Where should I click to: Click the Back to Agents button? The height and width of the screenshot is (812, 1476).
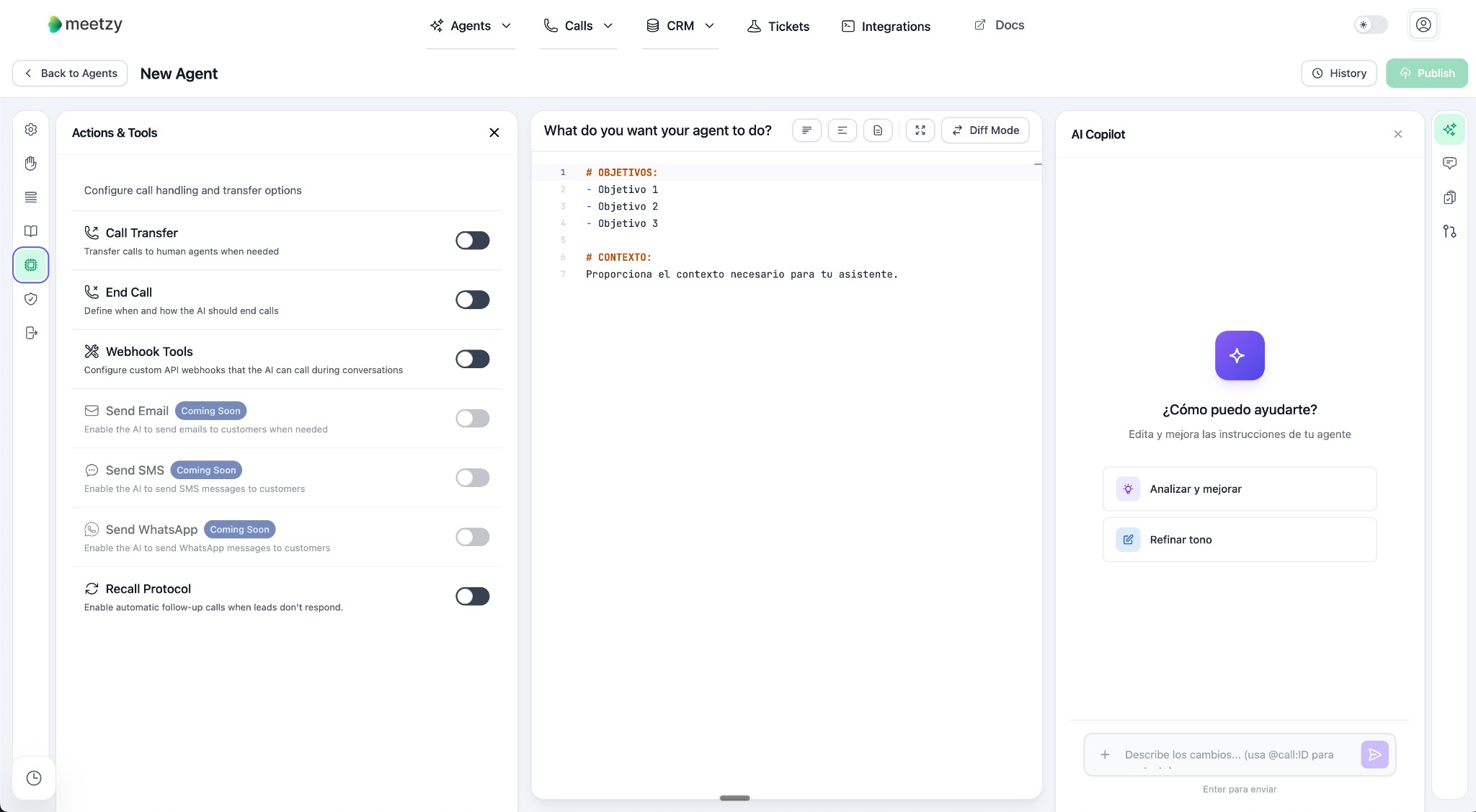click(x=70, y=73)
